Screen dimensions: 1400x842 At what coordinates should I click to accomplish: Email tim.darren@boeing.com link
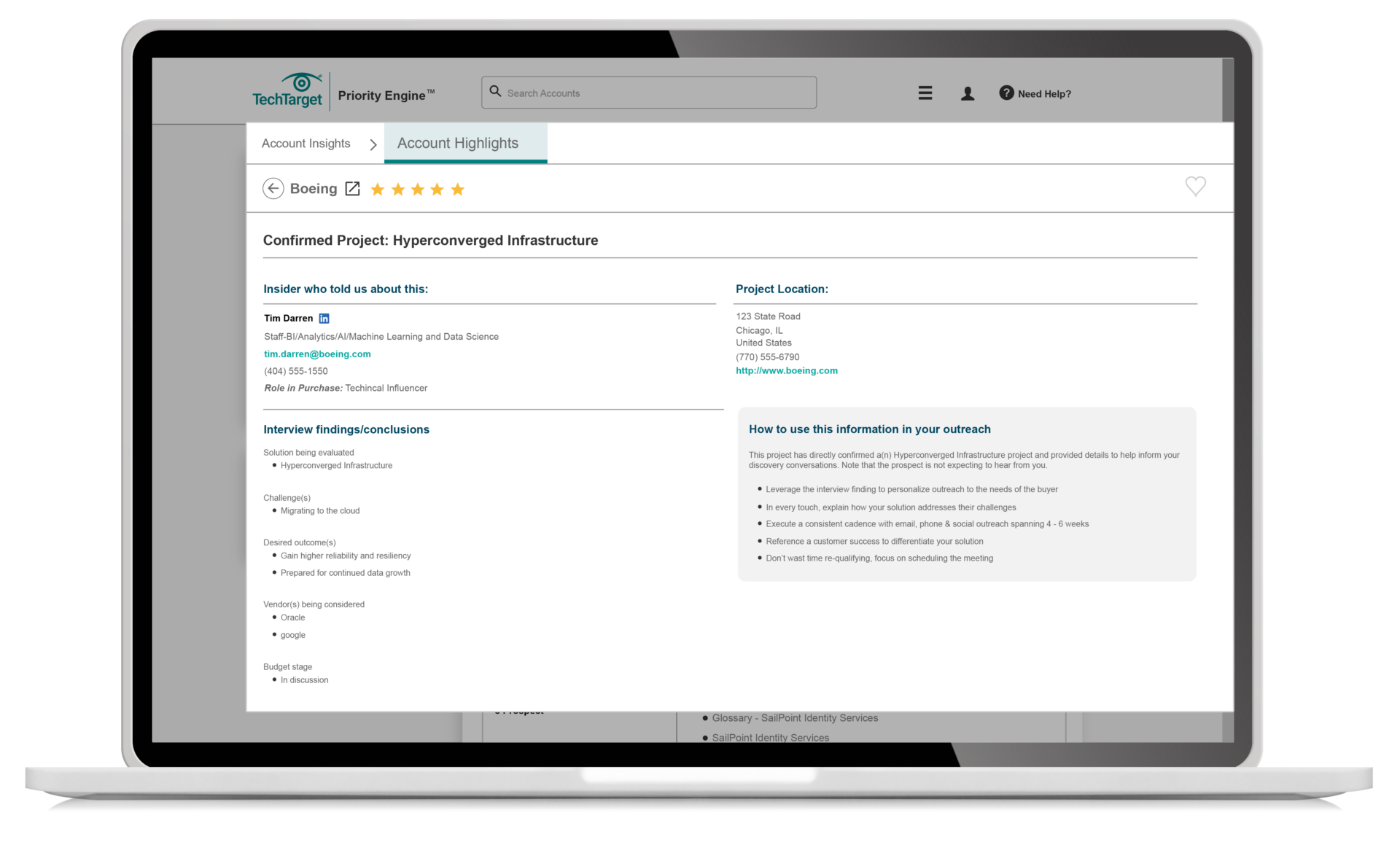pyautogui.click(x=317, y=354)
